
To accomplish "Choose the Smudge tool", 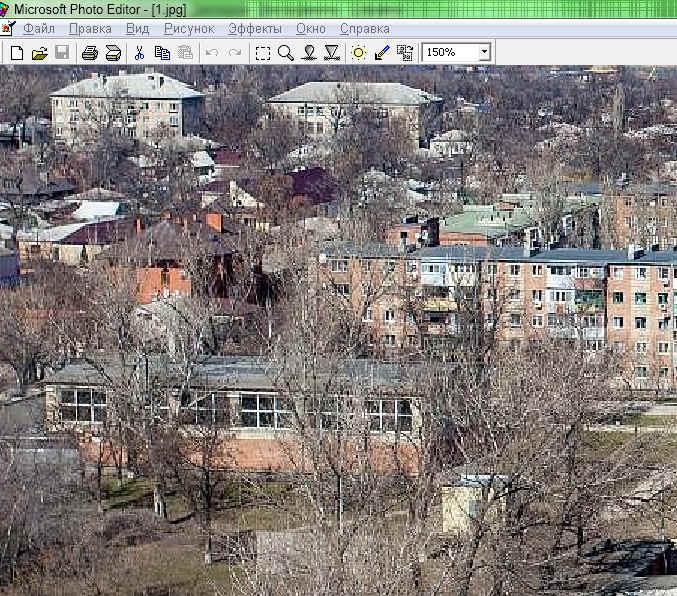I will pos(309,53).
